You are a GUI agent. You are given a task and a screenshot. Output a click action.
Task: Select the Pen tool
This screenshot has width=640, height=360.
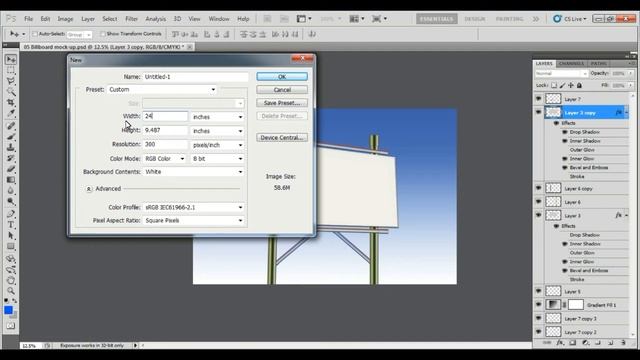click(x=11, y=214)
